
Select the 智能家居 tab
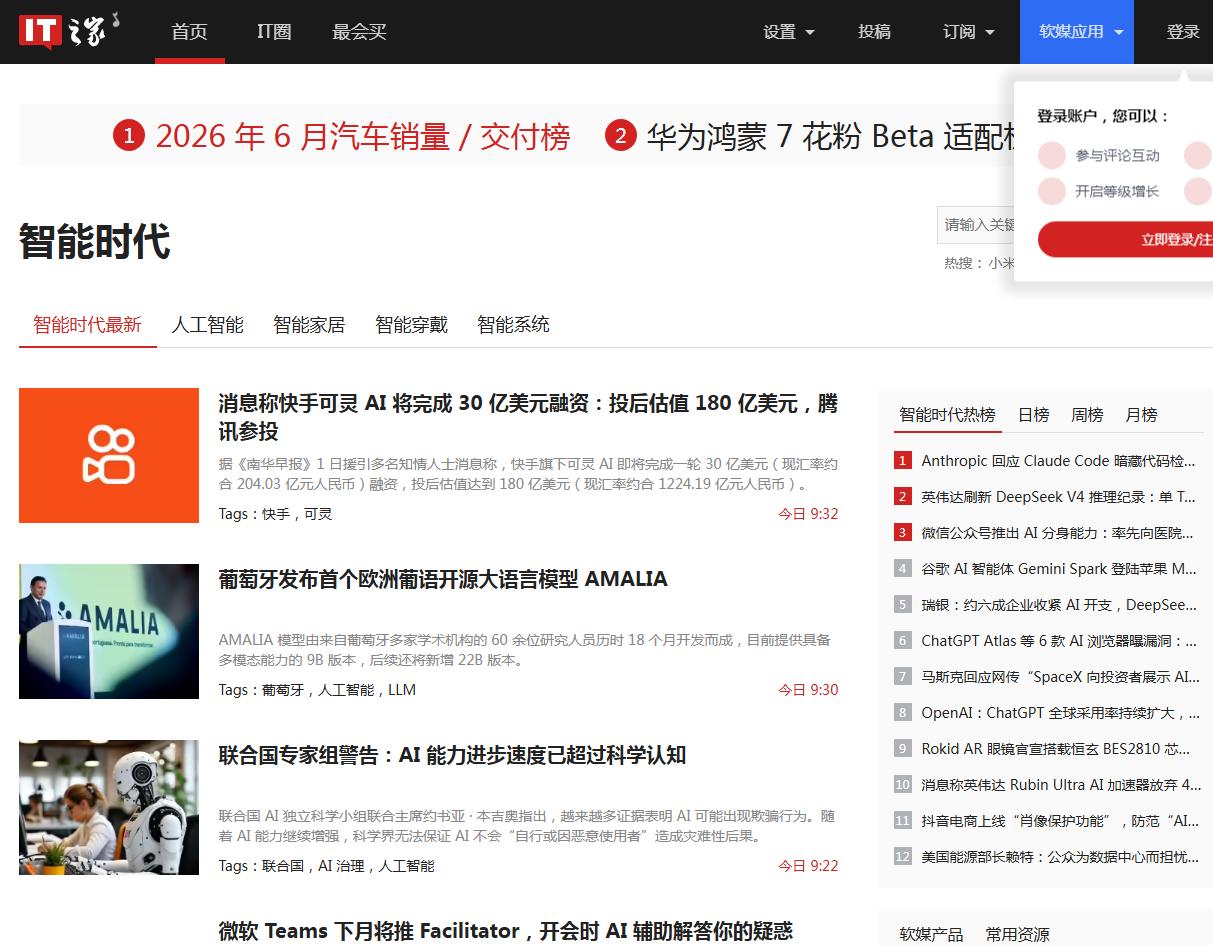[x=309, y=325]
